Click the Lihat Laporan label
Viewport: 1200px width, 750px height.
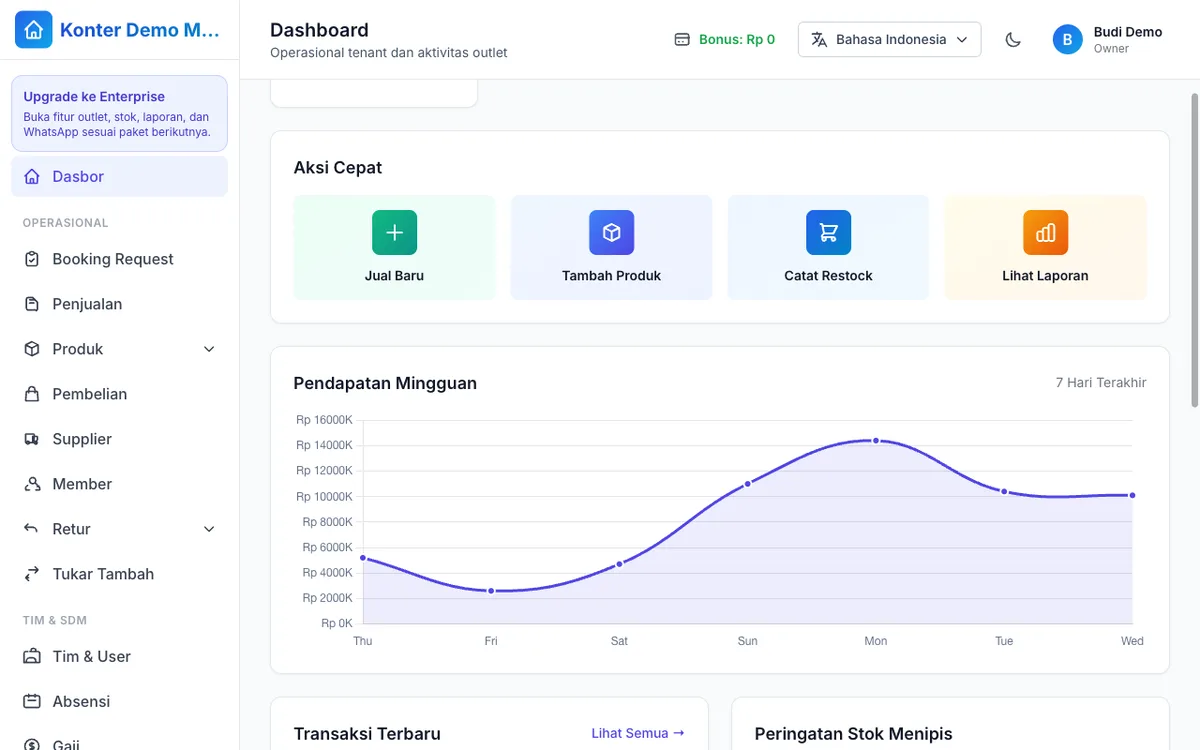coord(1045,276)
